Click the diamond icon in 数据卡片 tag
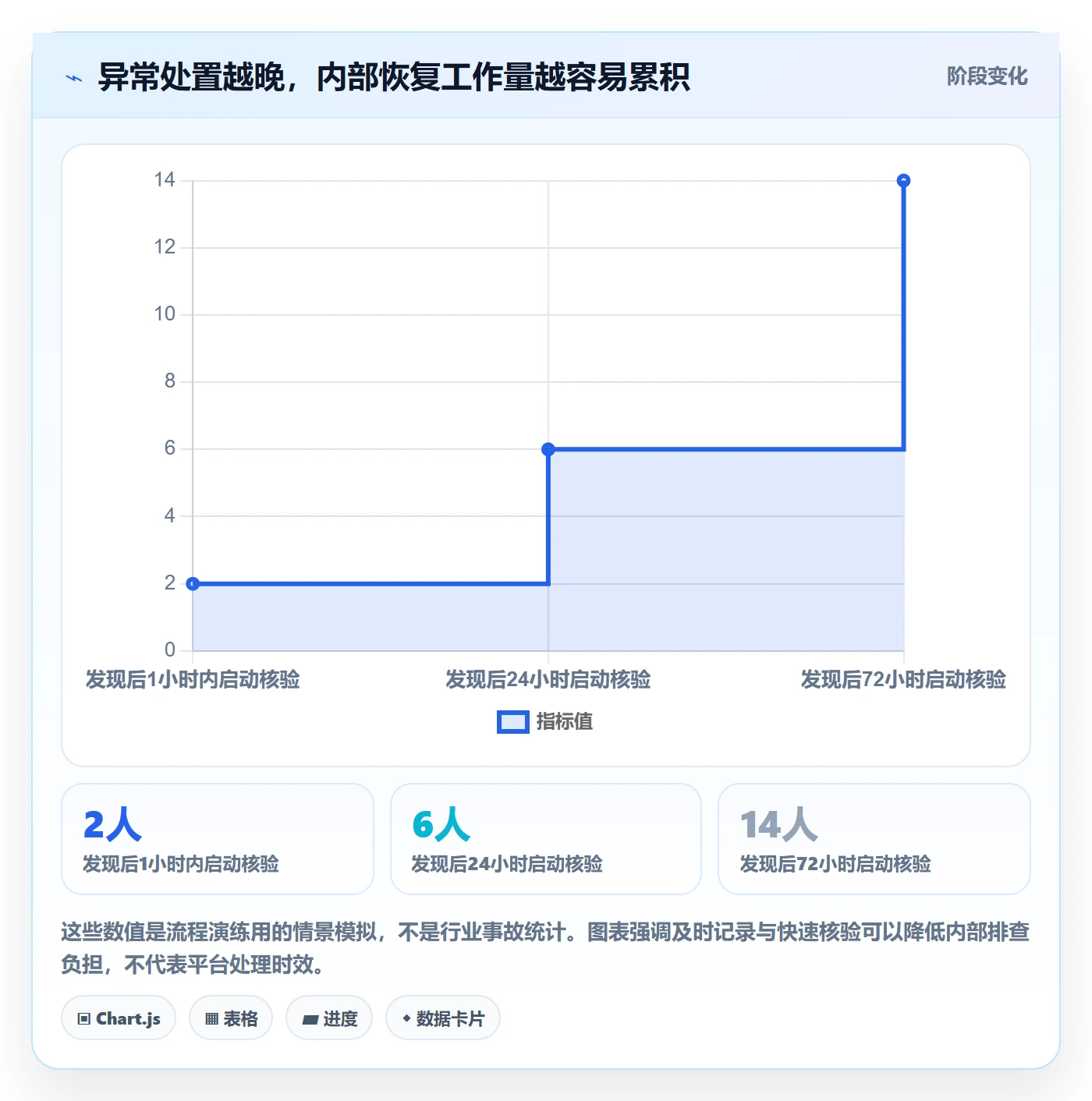Image resolution: width=1092 pixels, height=1101 pixels. 406,1018
